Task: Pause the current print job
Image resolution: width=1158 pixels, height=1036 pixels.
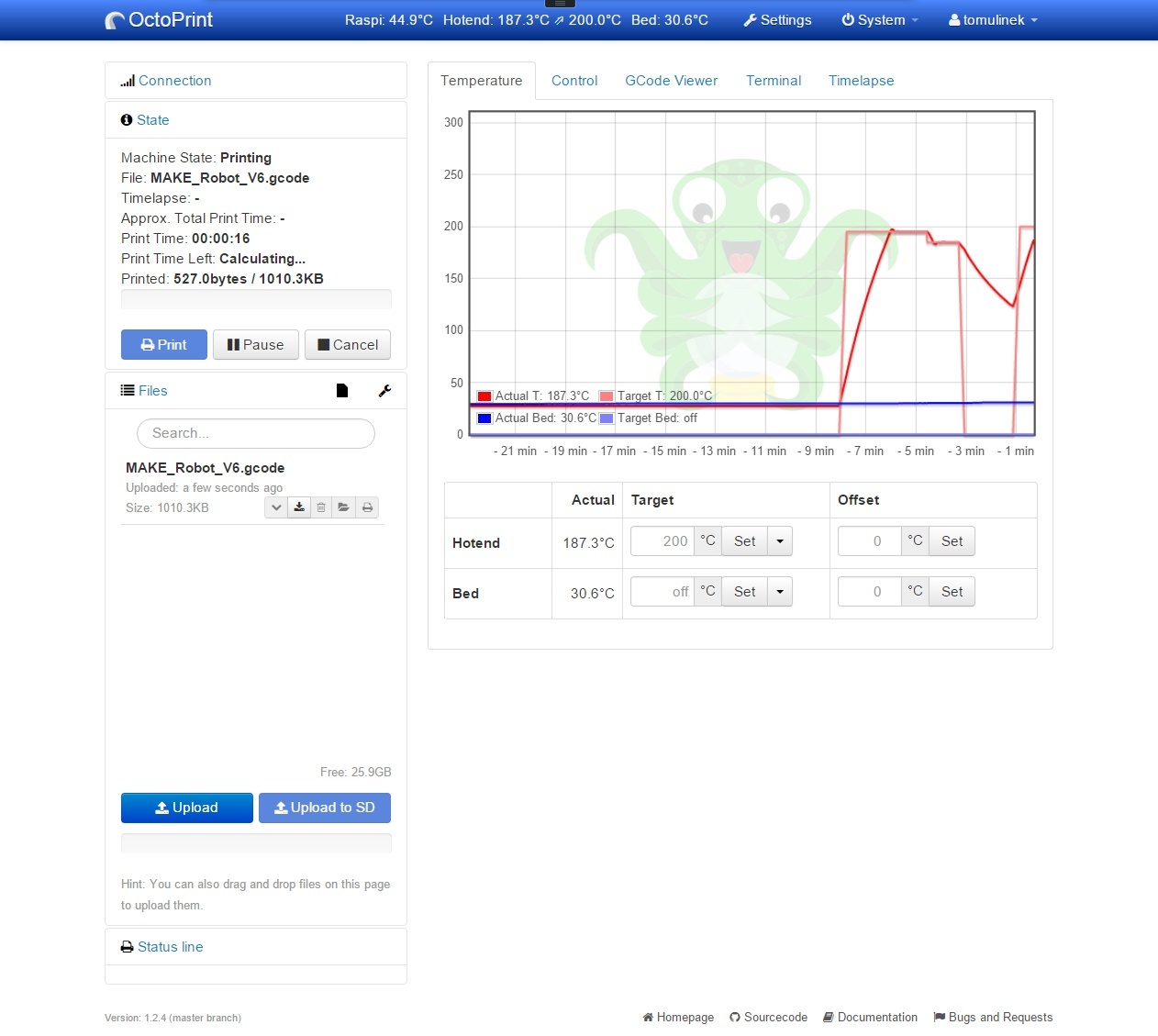Action: point(256,345)
